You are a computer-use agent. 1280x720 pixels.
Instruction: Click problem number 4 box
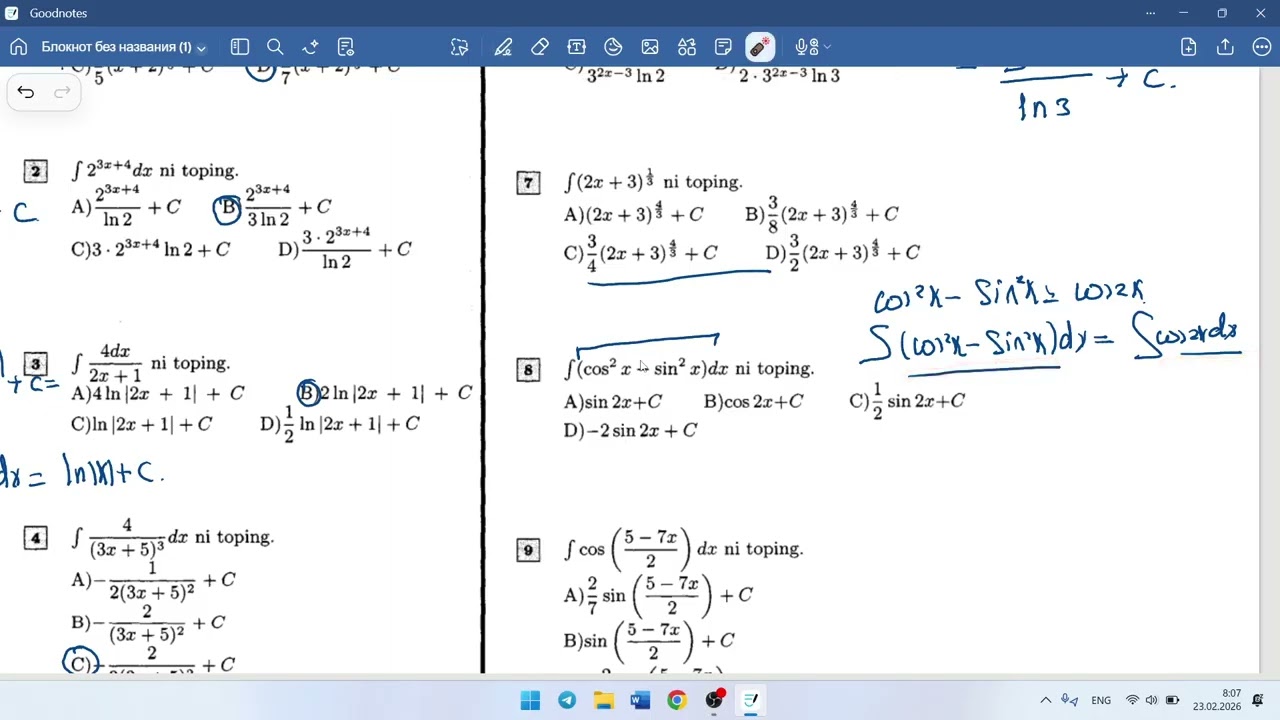[36, 539]
